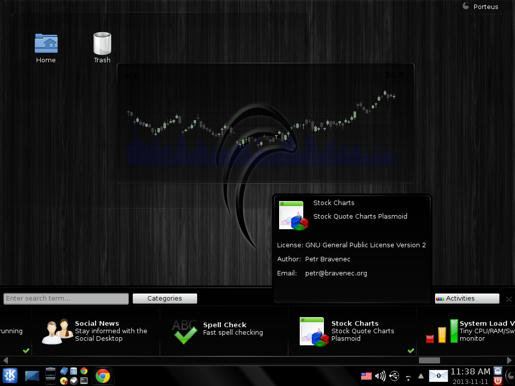Screen dimensions: 515x386
Task: Launch Google Chrome from the taskbar
Action: (x=103, y=376)
